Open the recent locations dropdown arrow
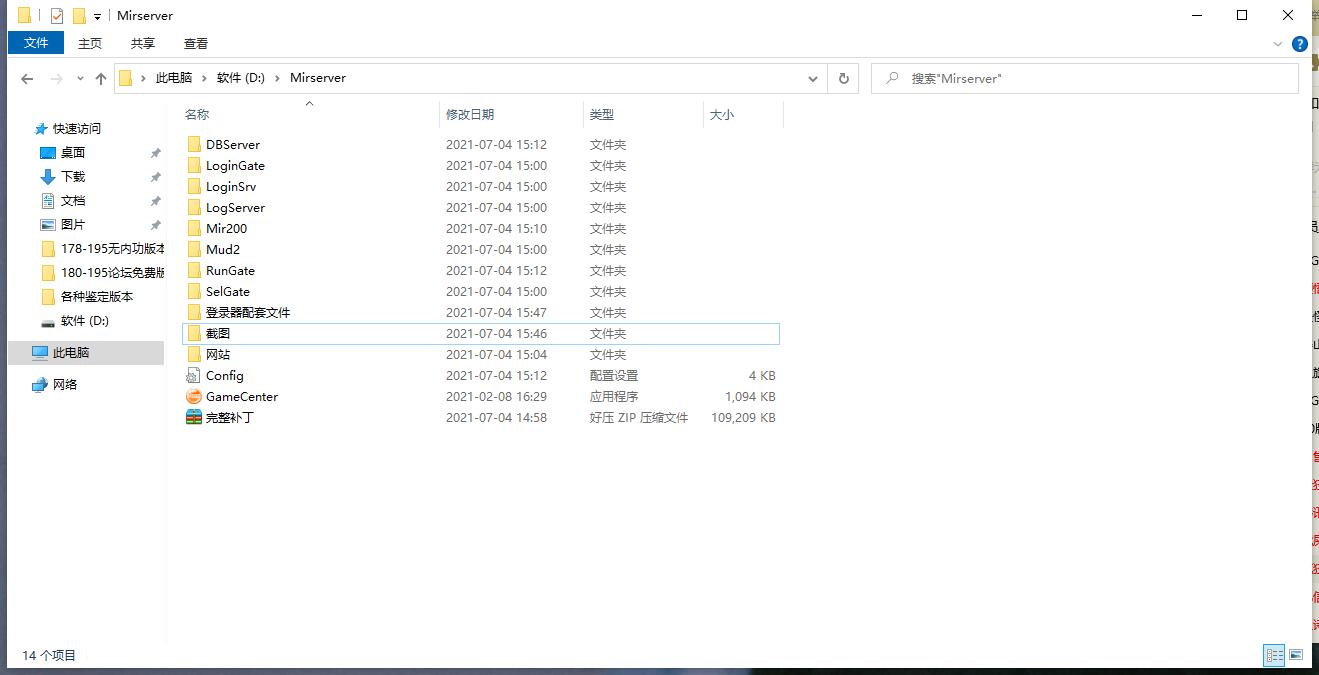Viewport: 1319px width, 675px height. tap(79, 79)
